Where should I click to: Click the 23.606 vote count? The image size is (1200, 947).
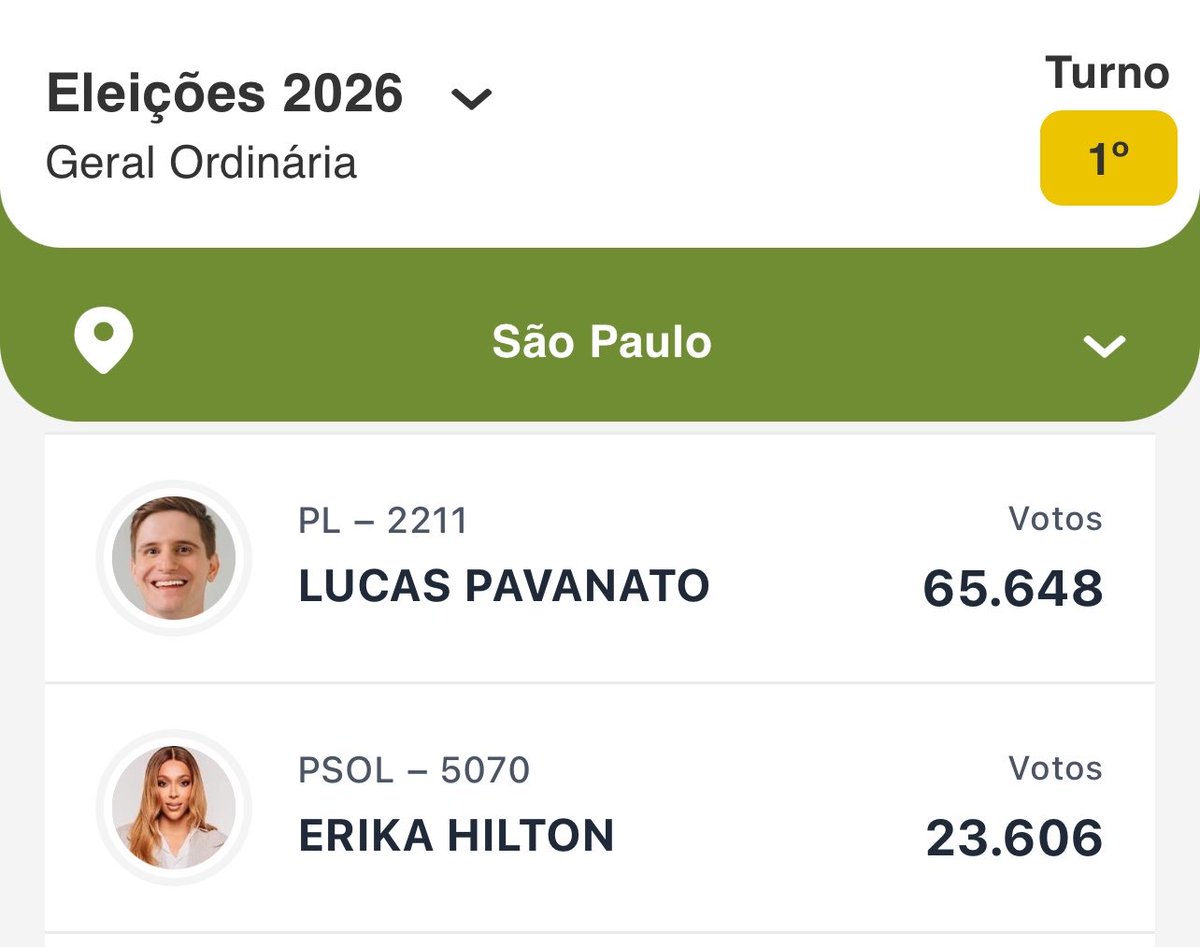(1014, 838)
